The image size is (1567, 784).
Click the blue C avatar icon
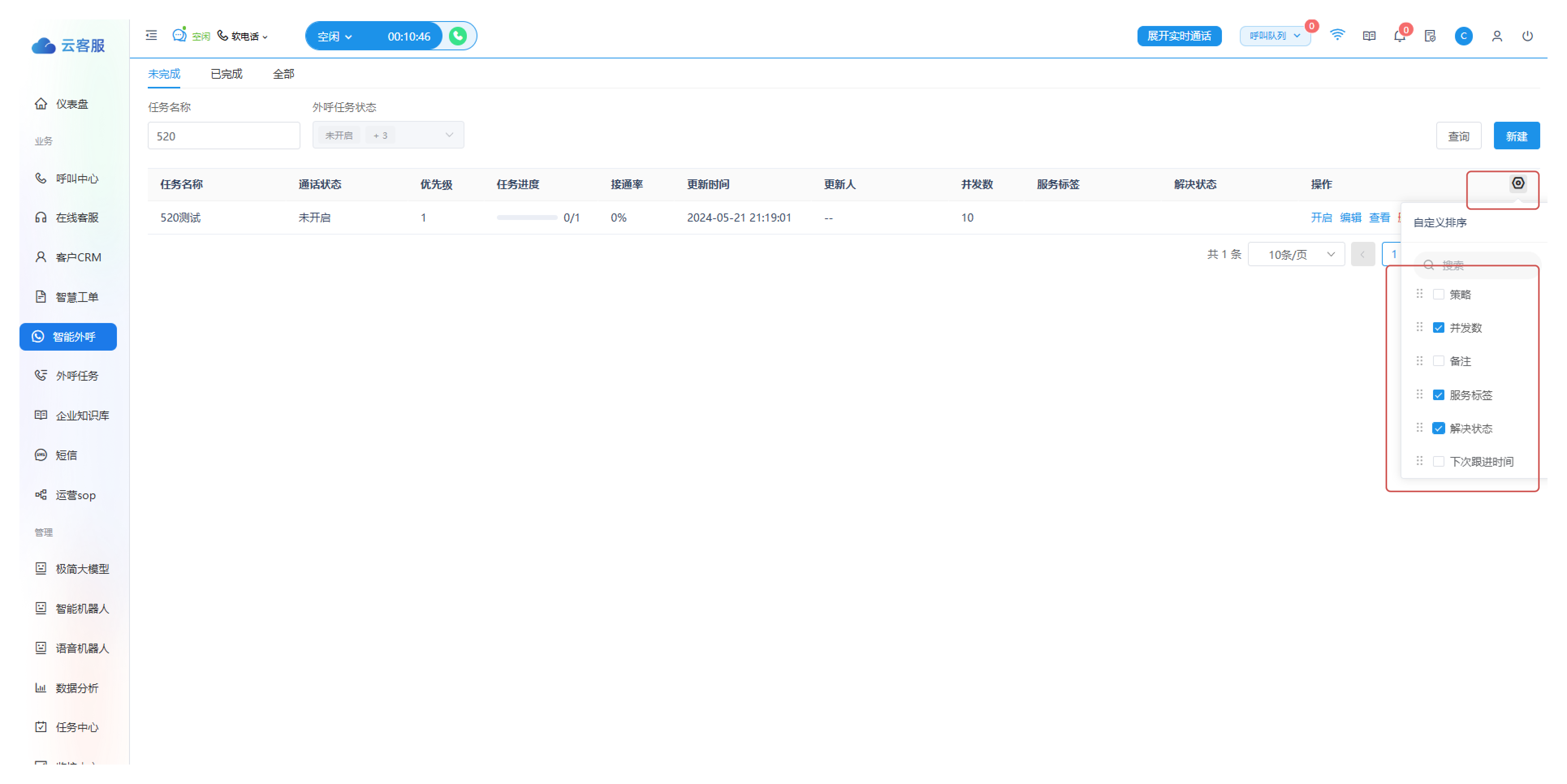(x=1463, y=37)
